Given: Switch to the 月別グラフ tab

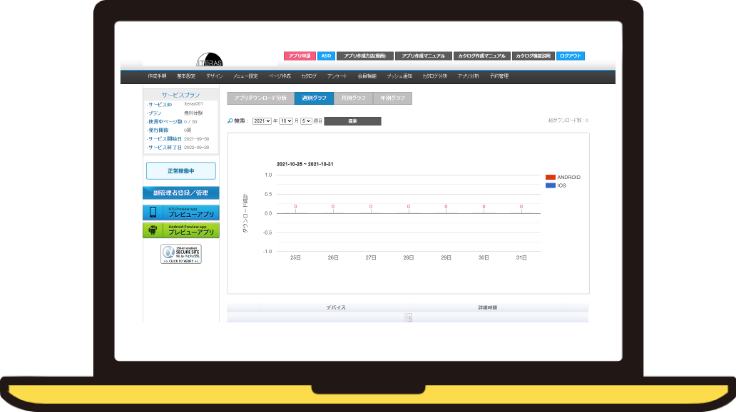Looking at the screenshot, I should pyautogui.click(x=352, y=98).
